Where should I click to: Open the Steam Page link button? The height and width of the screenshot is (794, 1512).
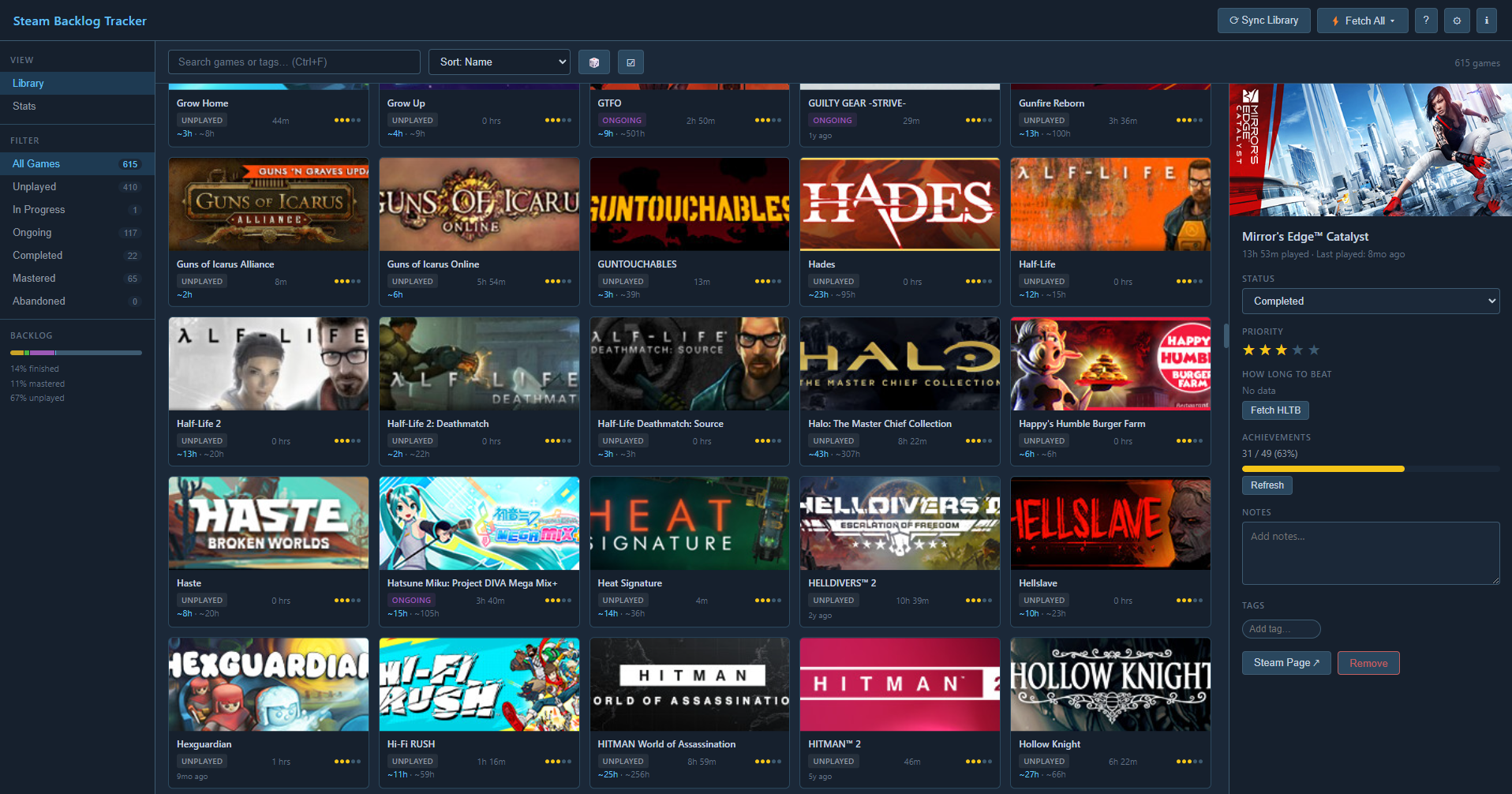1286,663
